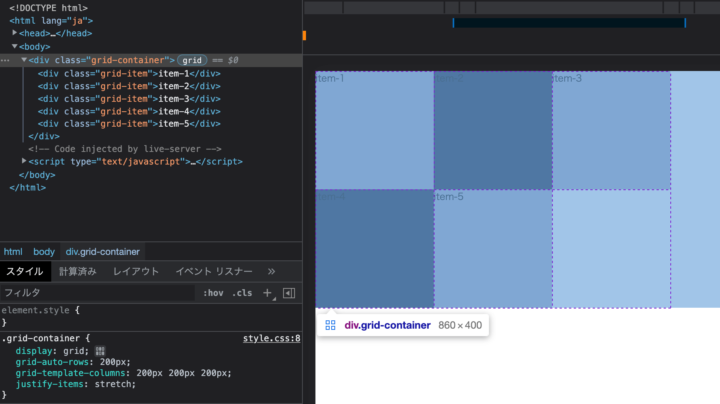This screenshot has height=404, width=720.
Task: Click the item-4 grid cell in the page
Action: click(x=375, y=248)
